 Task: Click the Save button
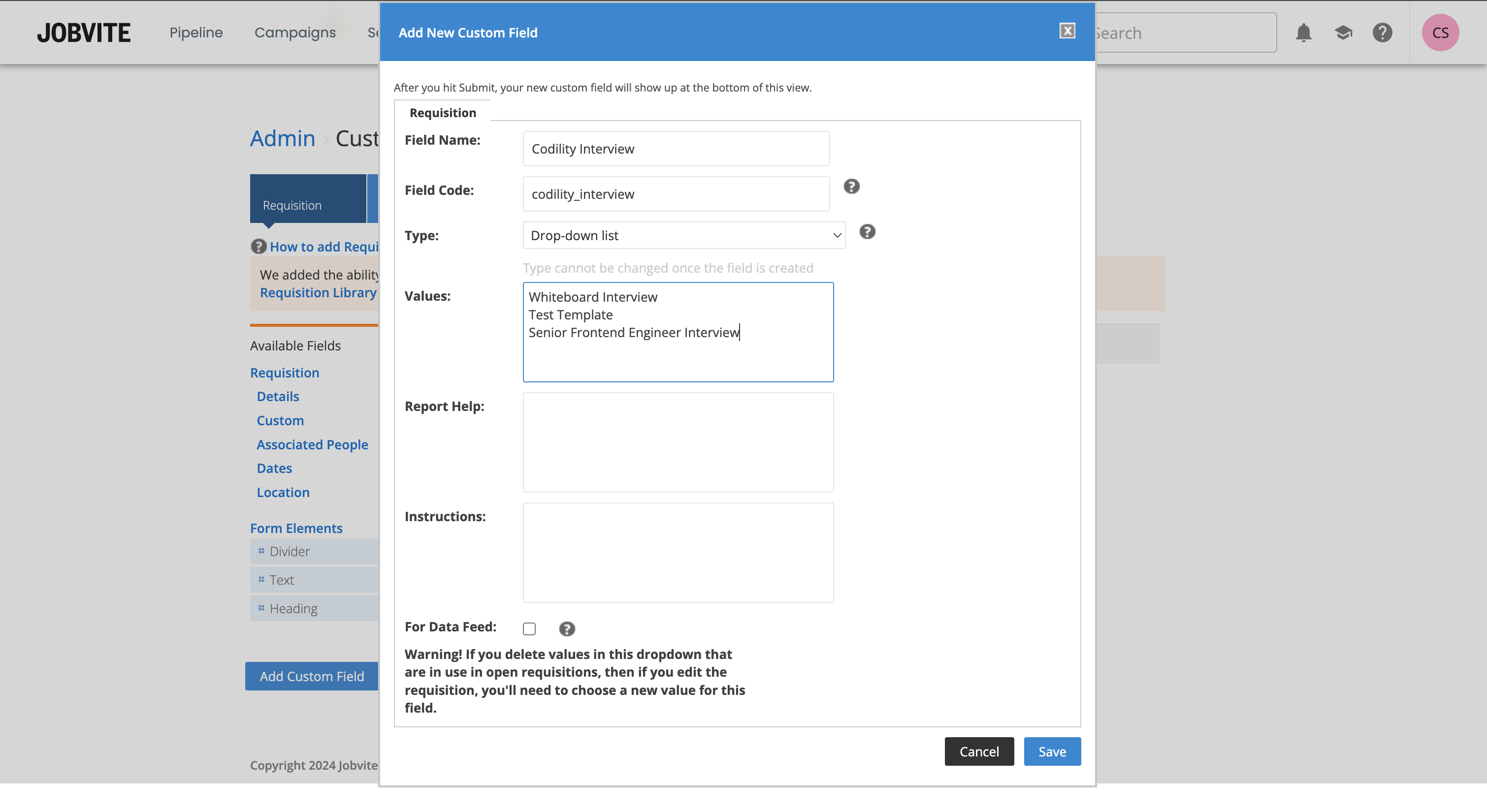click(1052, 751)
